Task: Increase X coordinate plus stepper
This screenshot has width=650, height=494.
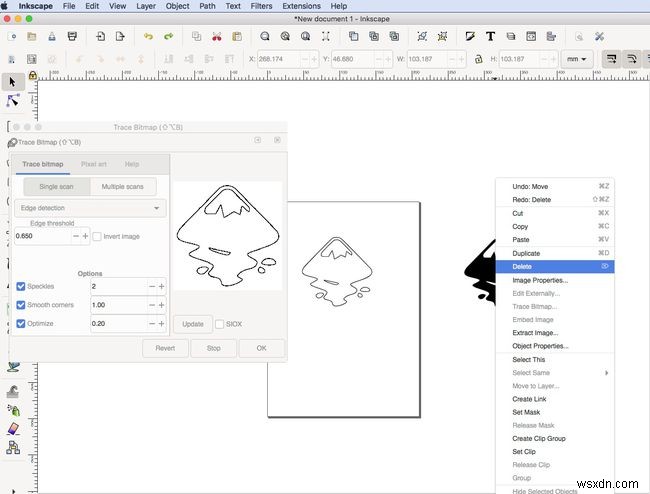Action: pyautogui.click(x=314, y=59)
